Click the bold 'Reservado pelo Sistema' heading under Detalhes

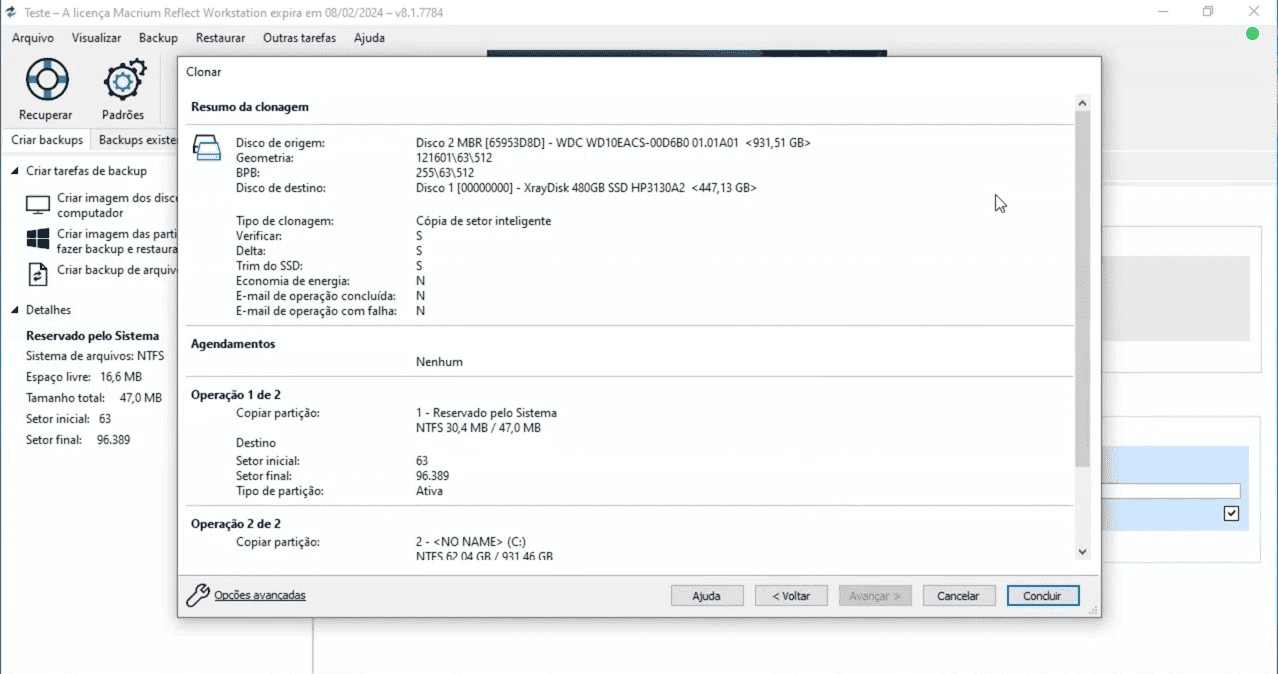point(93,336)
